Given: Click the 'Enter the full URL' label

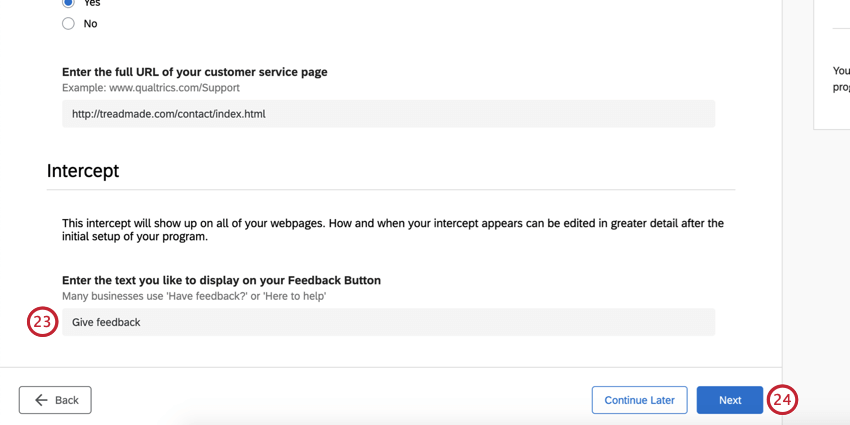Looking at the screenshot, I should coord(195,72).
